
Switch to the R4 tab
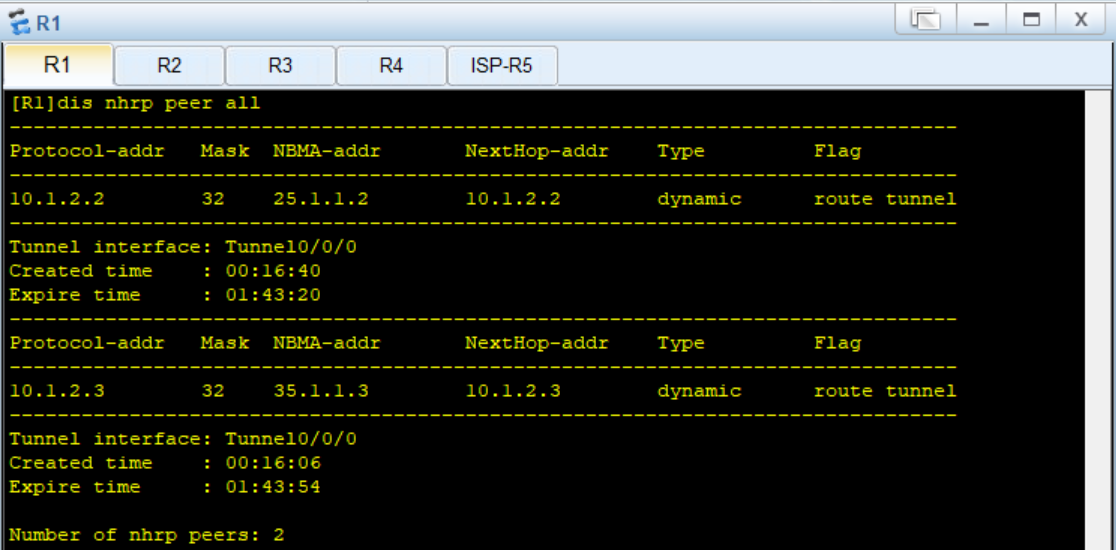391,65
